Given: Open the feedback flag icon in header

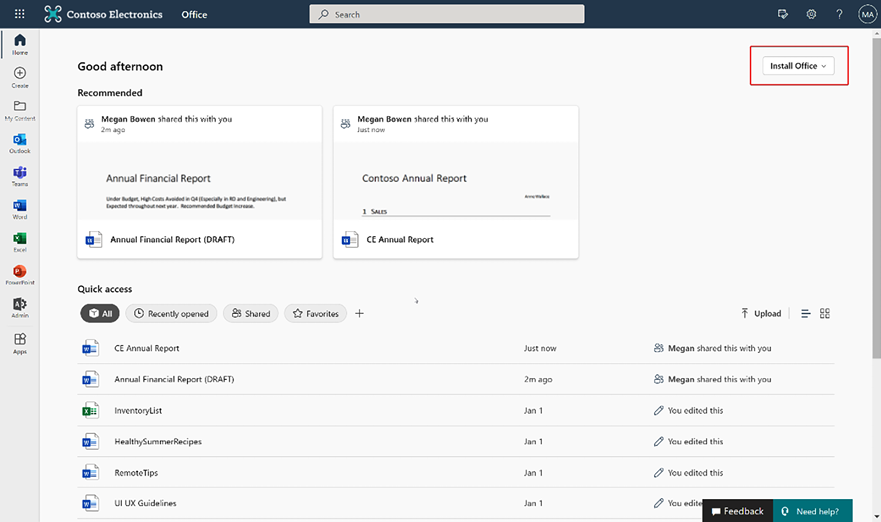Looking at the screenshot, I should tap(783, 14).
